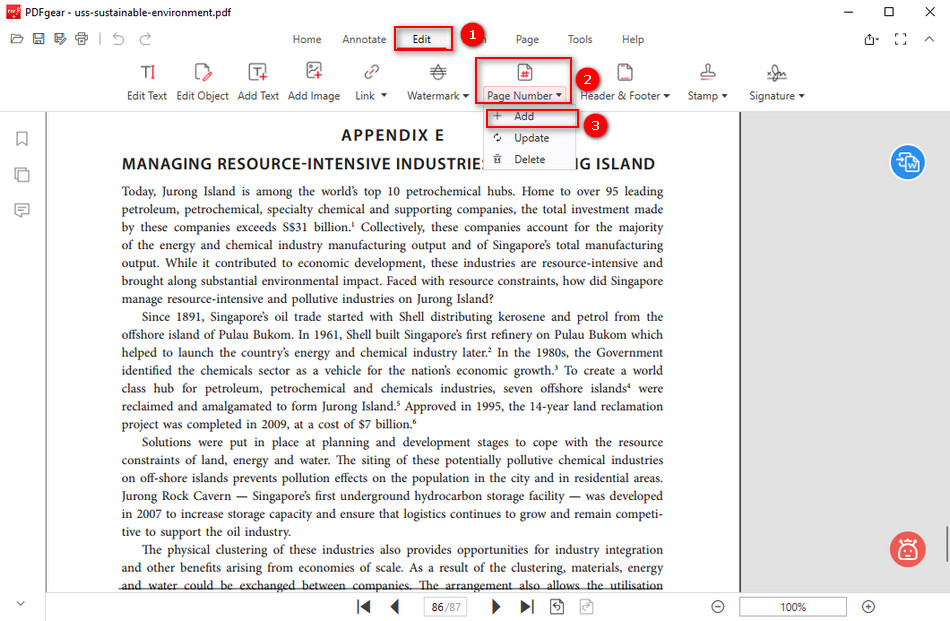Rotate the current page left
The height and width of the screenshot is (621, 950).
(x=559, y=606)
